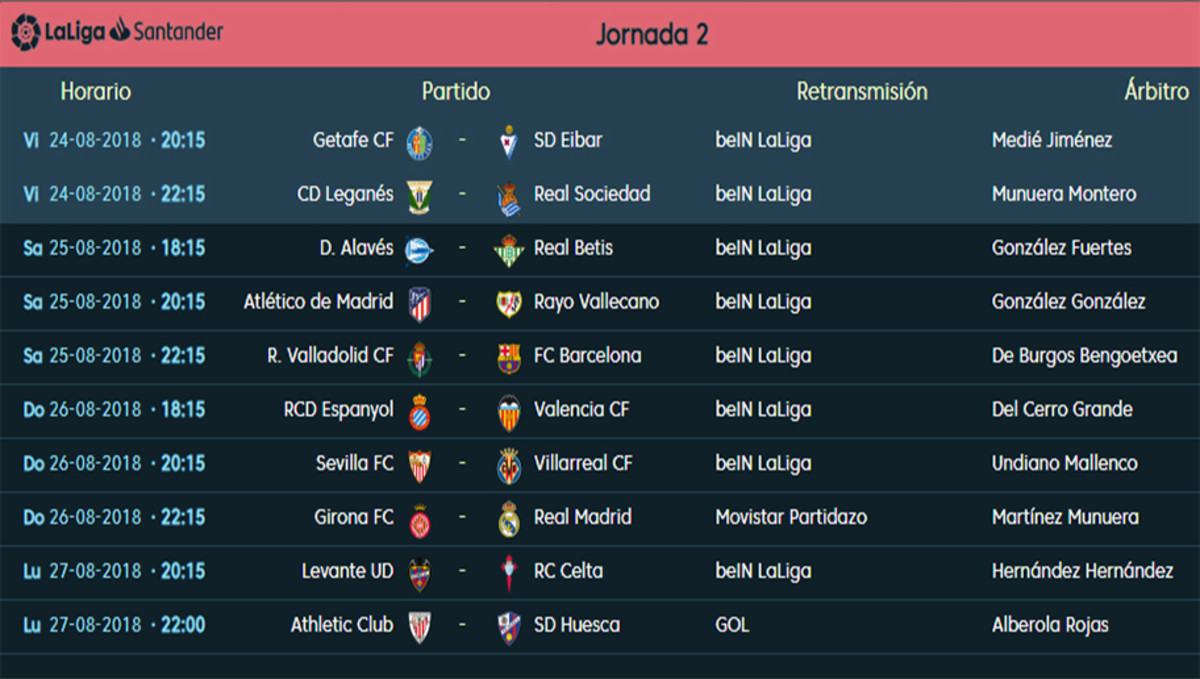Image resolution: width=1200 pixels, height=679 pixels.
Task: Open the SD Huesca team link
Action: click(576, 625)
